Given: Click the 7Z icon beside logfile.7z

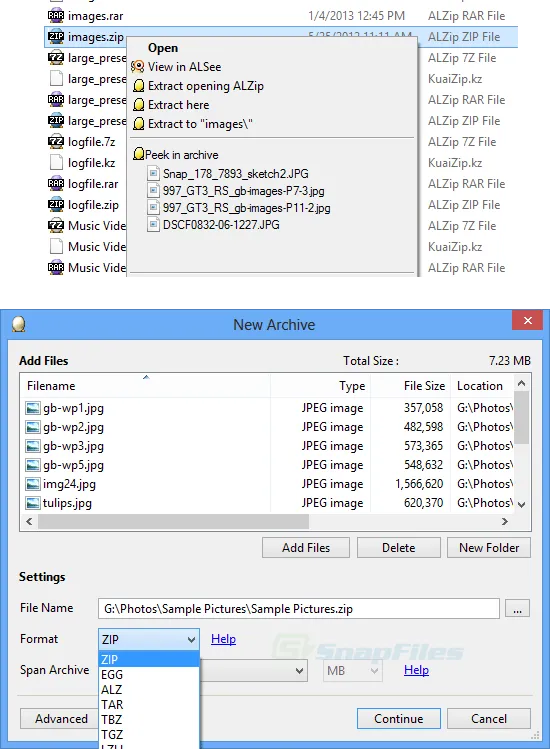Looking at the screenshot, I should coord(56,141).
